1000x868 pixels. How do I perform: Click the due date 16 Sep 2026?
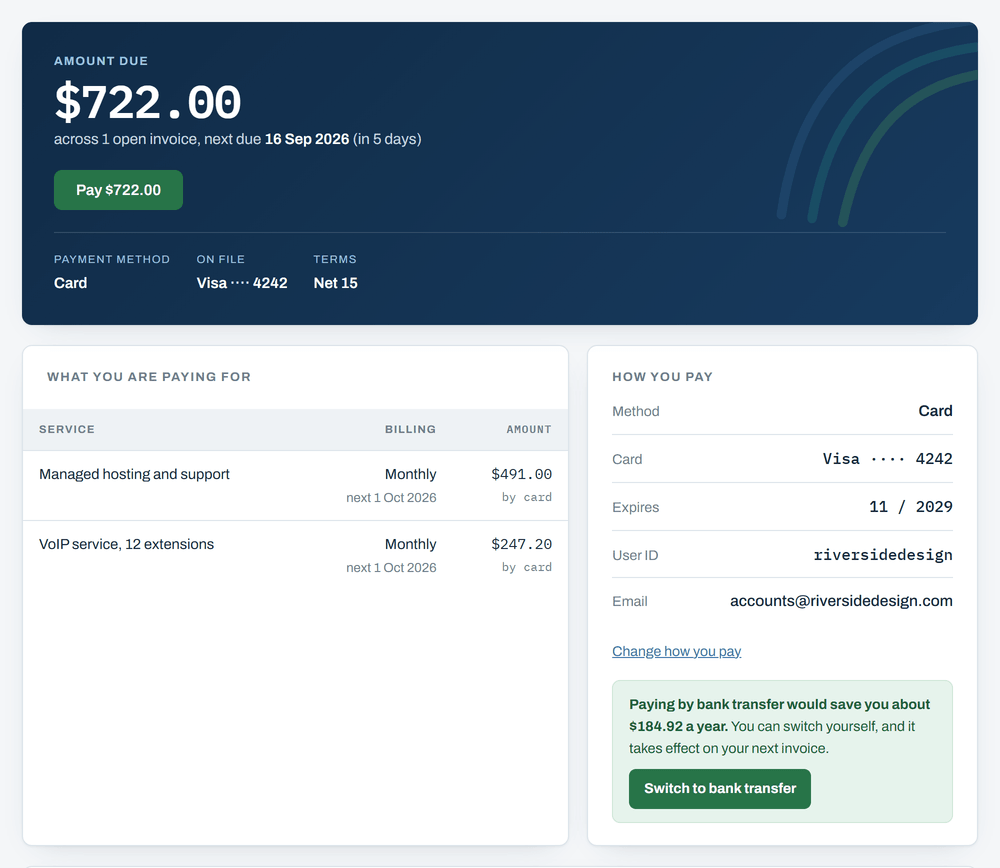click(x=307, y=139)
